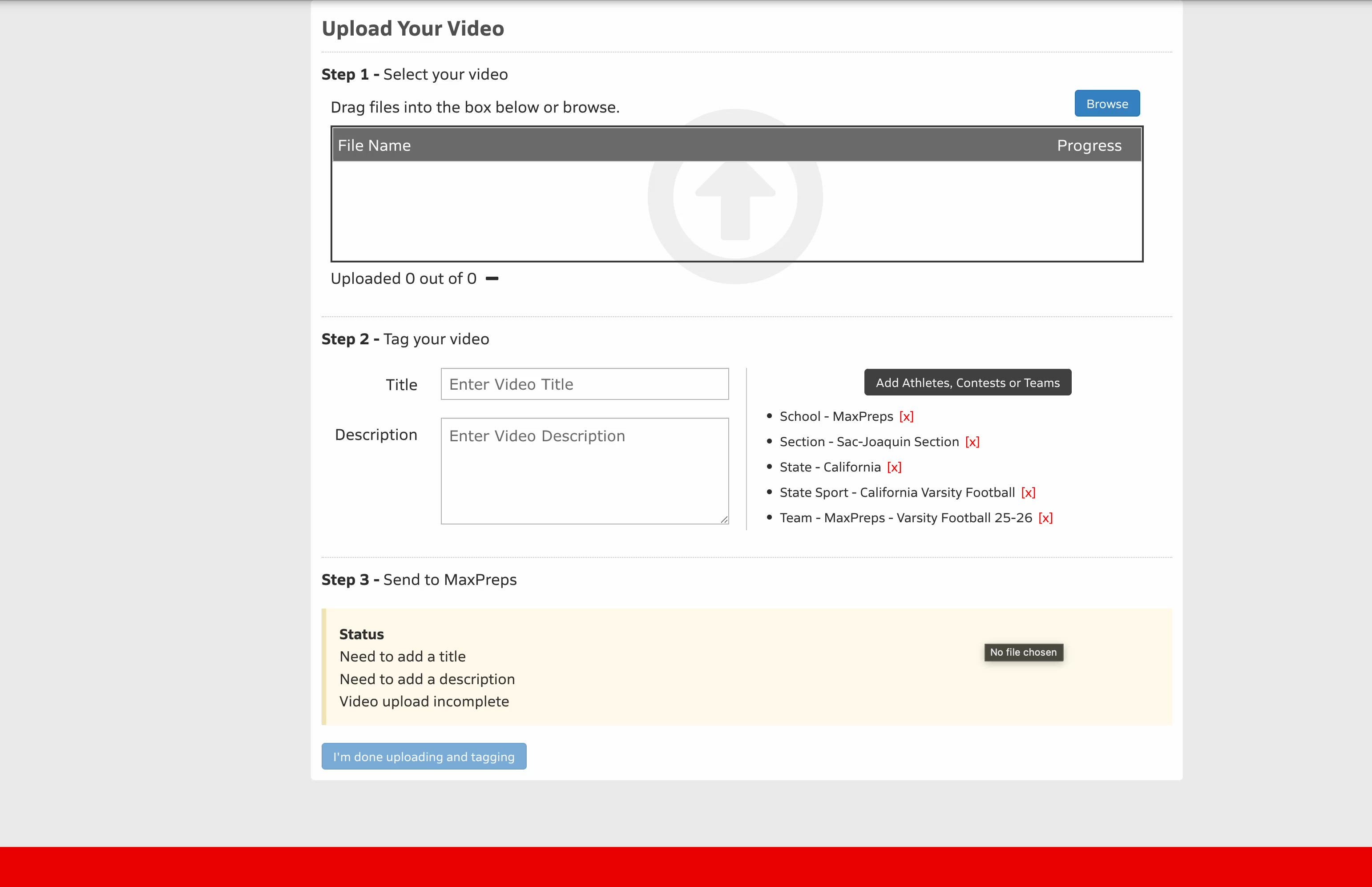Focus the Enter Video Title field
The height and width of the screenshot is (887, 1372).
[584, 384]
